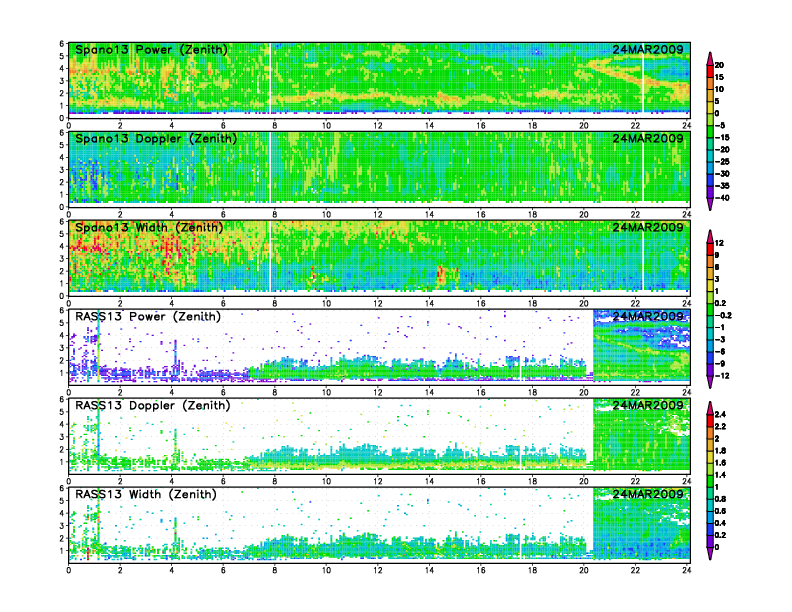This screenshot has height=612, width=792.
Task: Click the "20" label on top colorbar
Action: 719,65
